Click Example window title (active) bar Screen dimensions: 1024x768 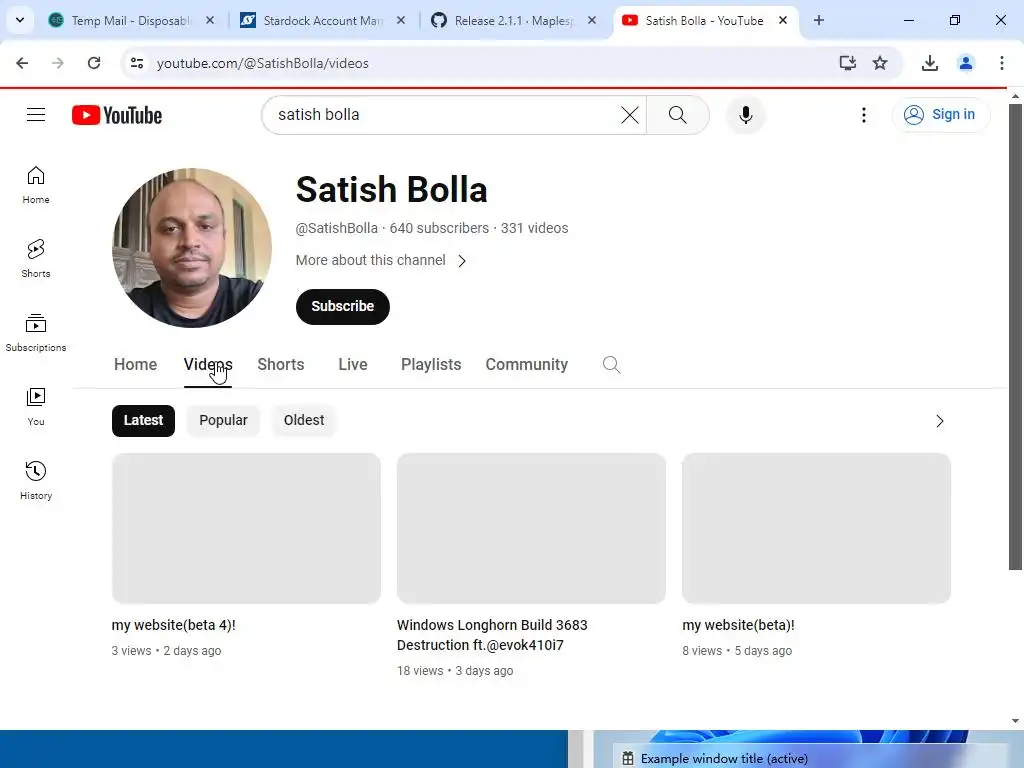(x=808, y=758)
